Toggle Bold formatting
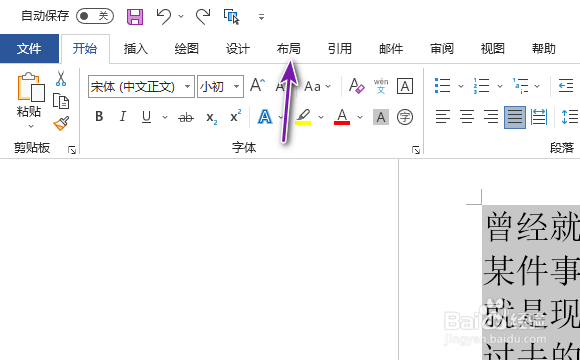The image size is (580, 360). [x=99, y=117]
